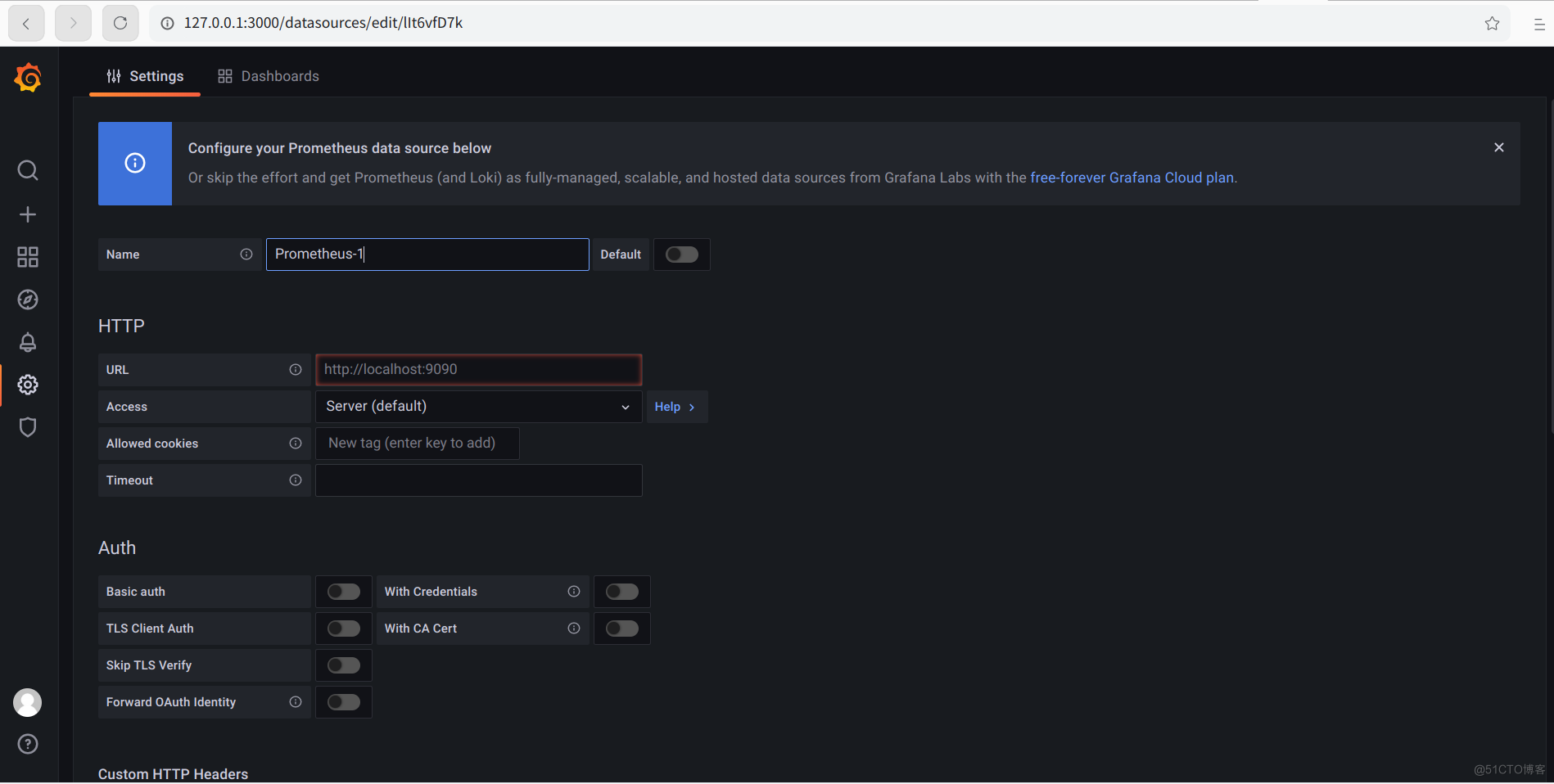This screenshot has width=1554, height=784.
Task: Bookmark this page with the star
Action: pos(1493,23)
